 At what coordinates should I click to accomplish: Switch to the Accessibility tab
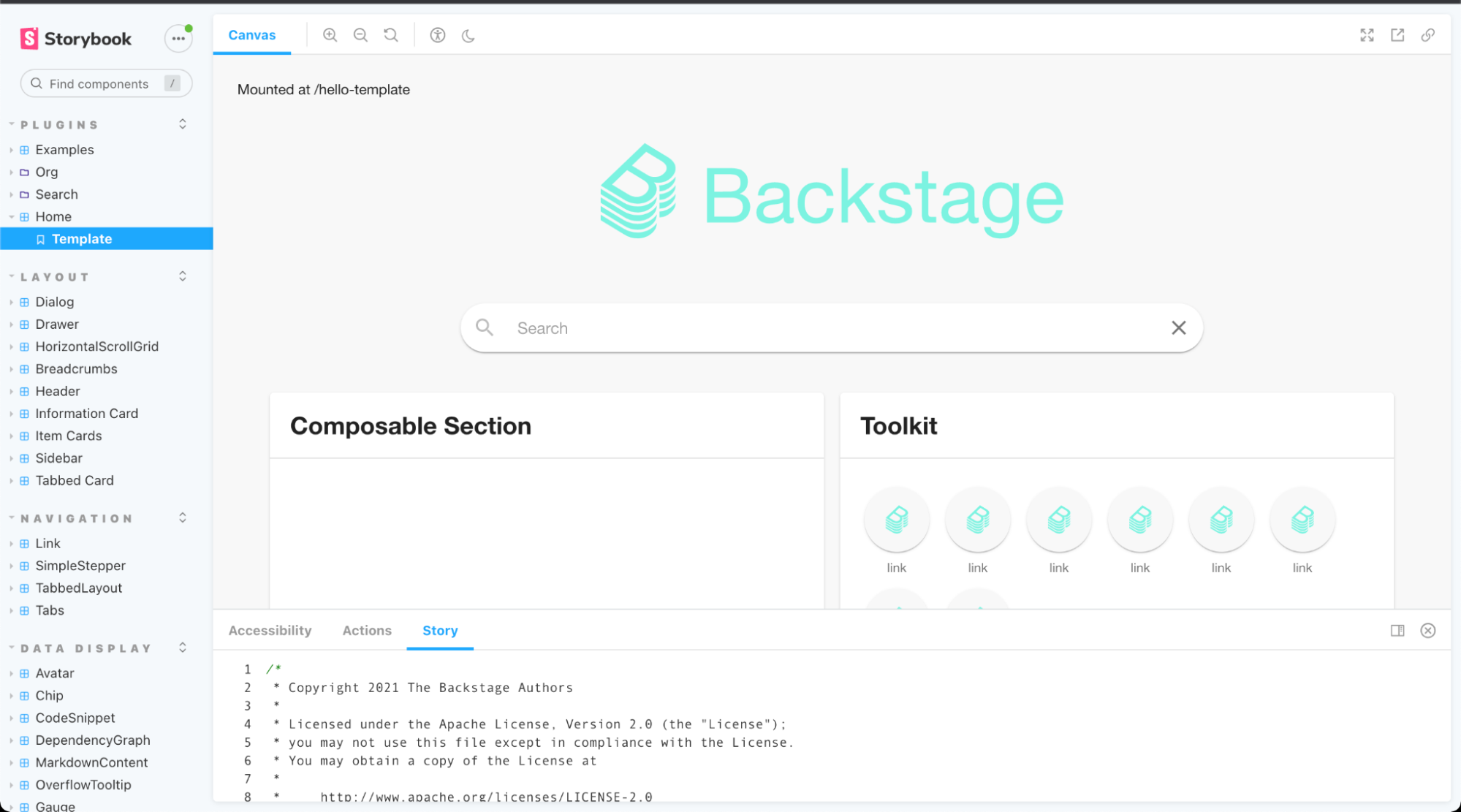(270, 630)
